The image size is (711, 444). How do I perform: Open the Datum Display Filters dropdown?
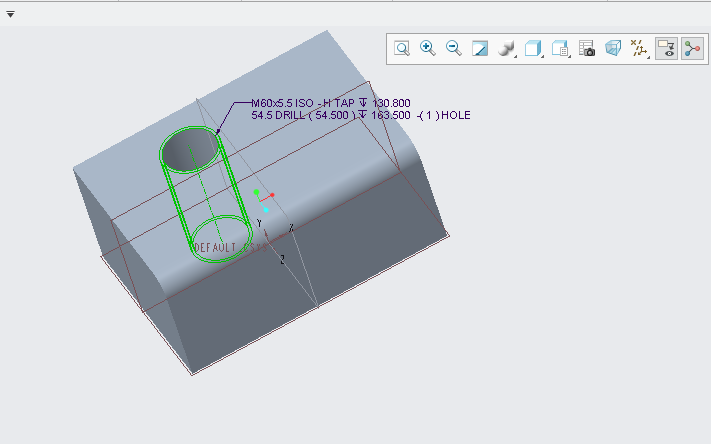[640, 48]
